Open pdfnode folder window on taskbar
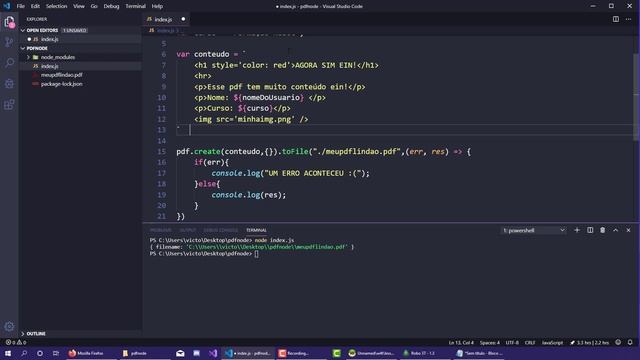Screen dimensions: 640x360 coord(135,353)
